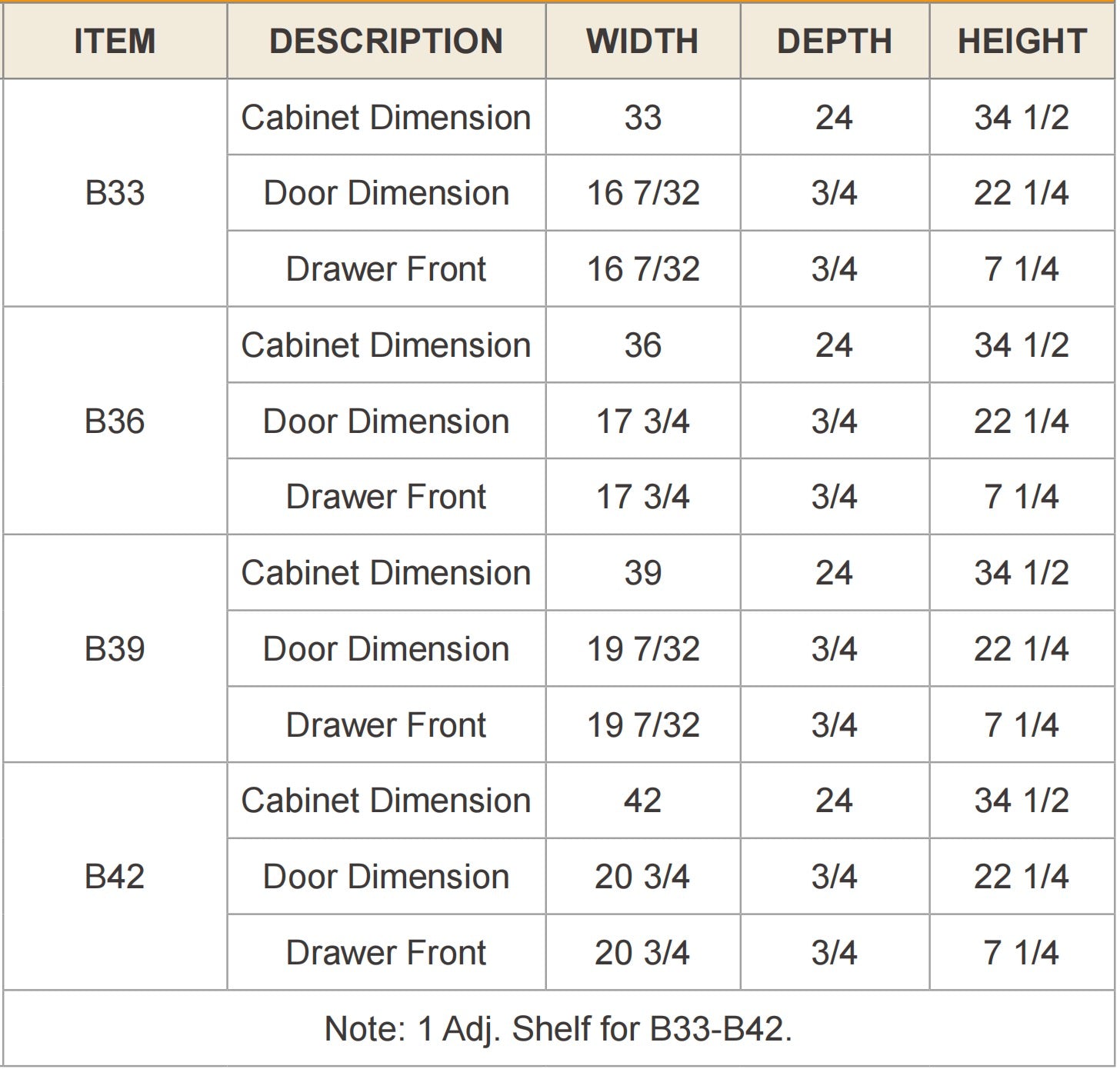Click the HEIGHT column header
Screen dimensions: 1120x1069
pyautogui.click(x=1022, y=42)
